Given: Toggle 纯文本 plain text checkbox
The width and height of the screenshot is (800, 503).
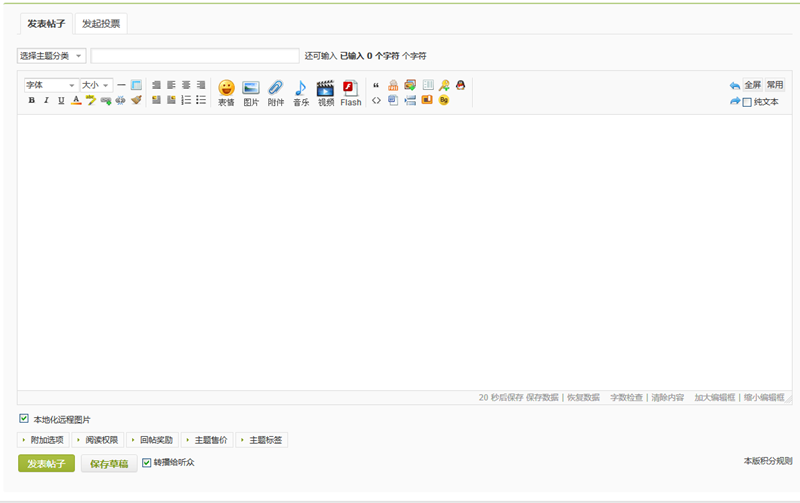Looking at the screenshot, I should coord(747,102).
